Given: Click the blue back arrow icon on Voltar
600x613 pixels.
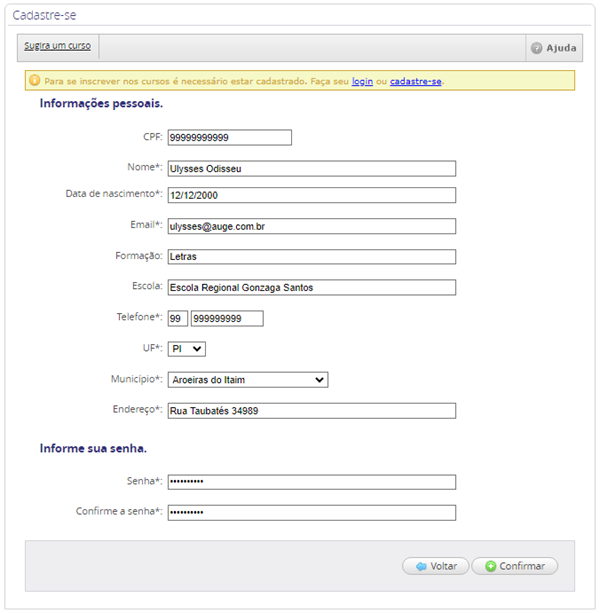Looking at the screenshot, I should [421, 566].
